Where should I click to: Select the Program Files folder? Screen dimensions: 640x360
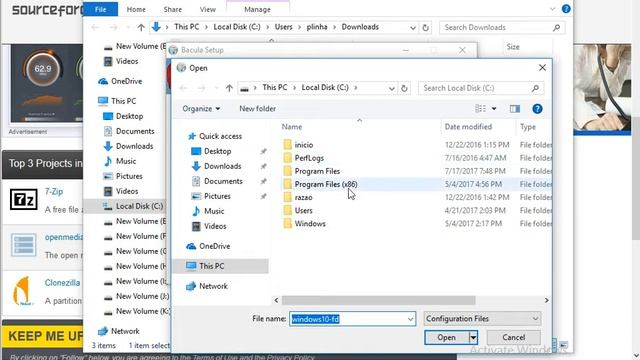pos(317,171)
